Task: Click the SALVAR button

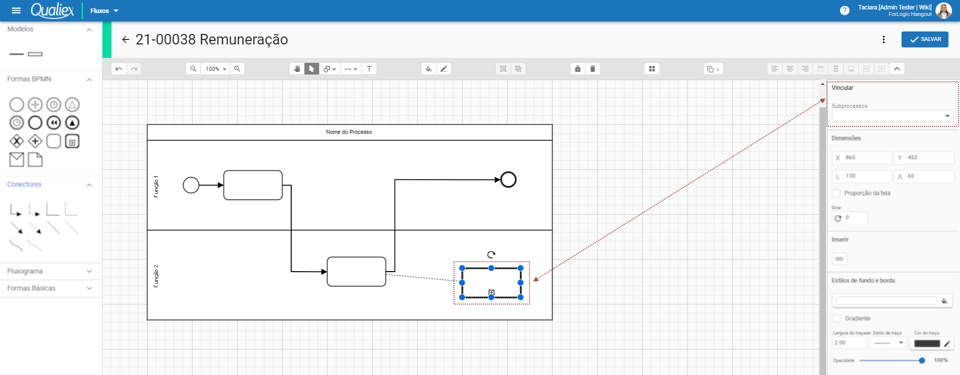Action: 924,39
